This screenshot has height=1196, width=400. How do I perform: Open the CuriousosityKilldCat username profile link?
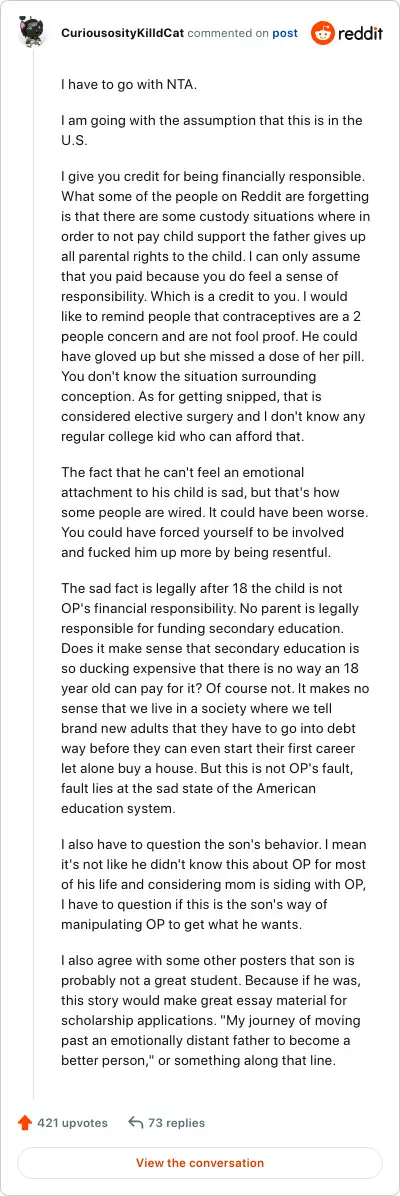[123, 34]
